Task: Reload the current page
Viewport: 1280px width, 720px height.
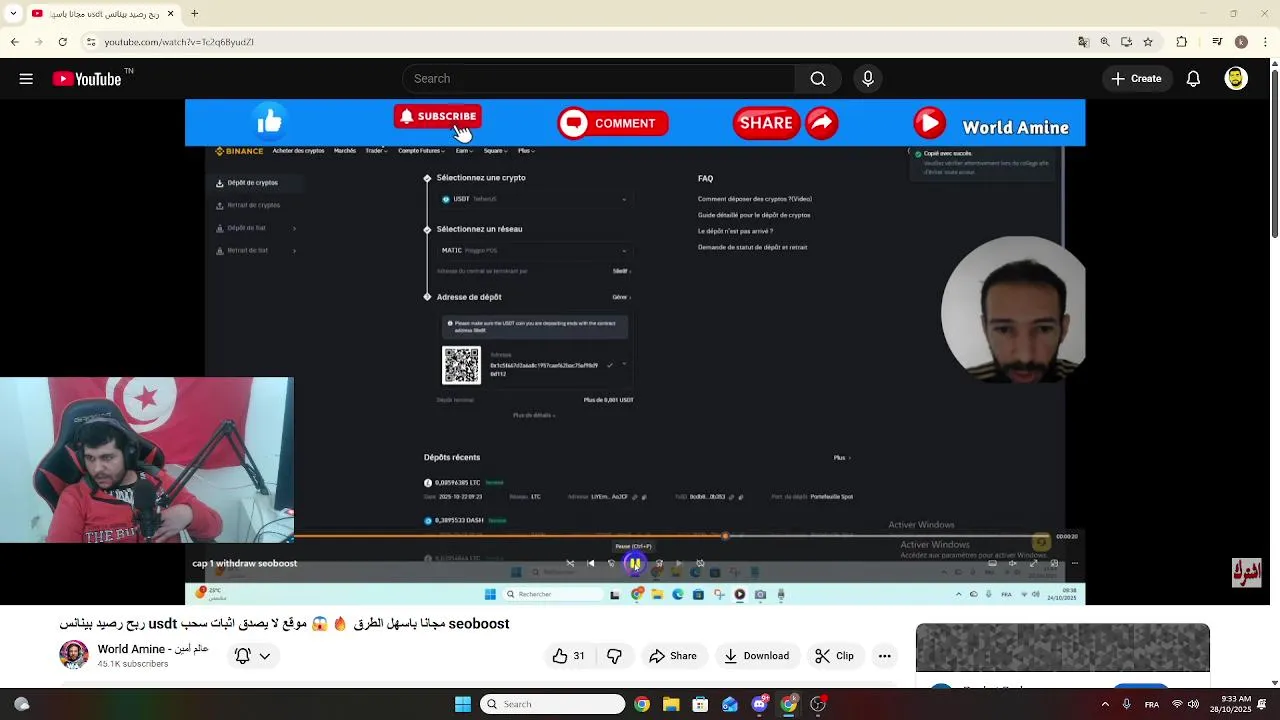Action: click(62, 42)
